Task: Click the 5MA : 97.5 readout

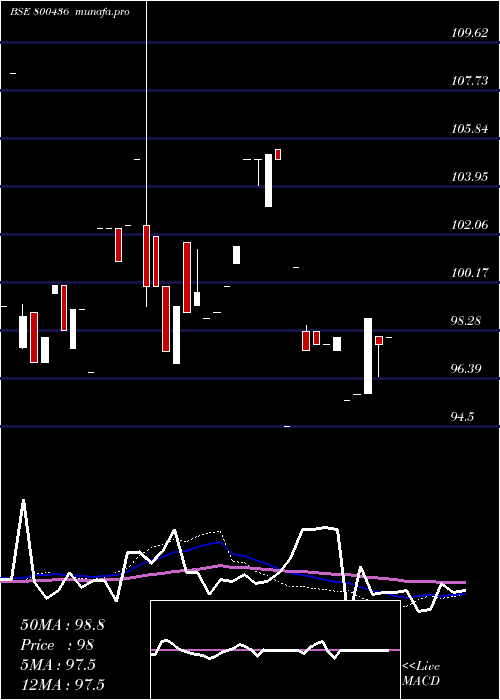Action: point(58,665)
